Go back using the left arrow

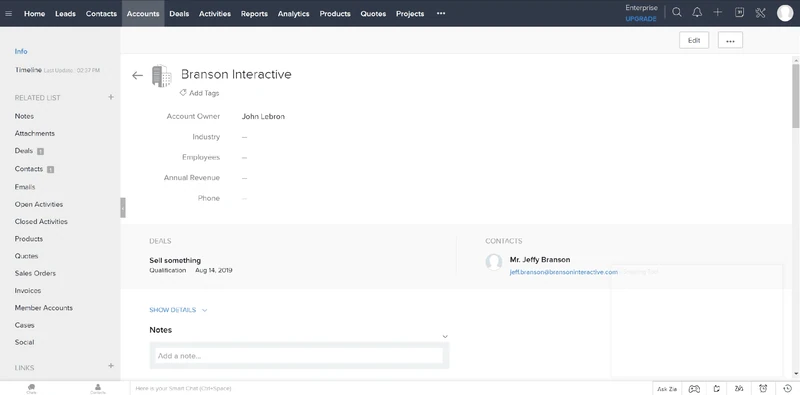pos(137,76)
